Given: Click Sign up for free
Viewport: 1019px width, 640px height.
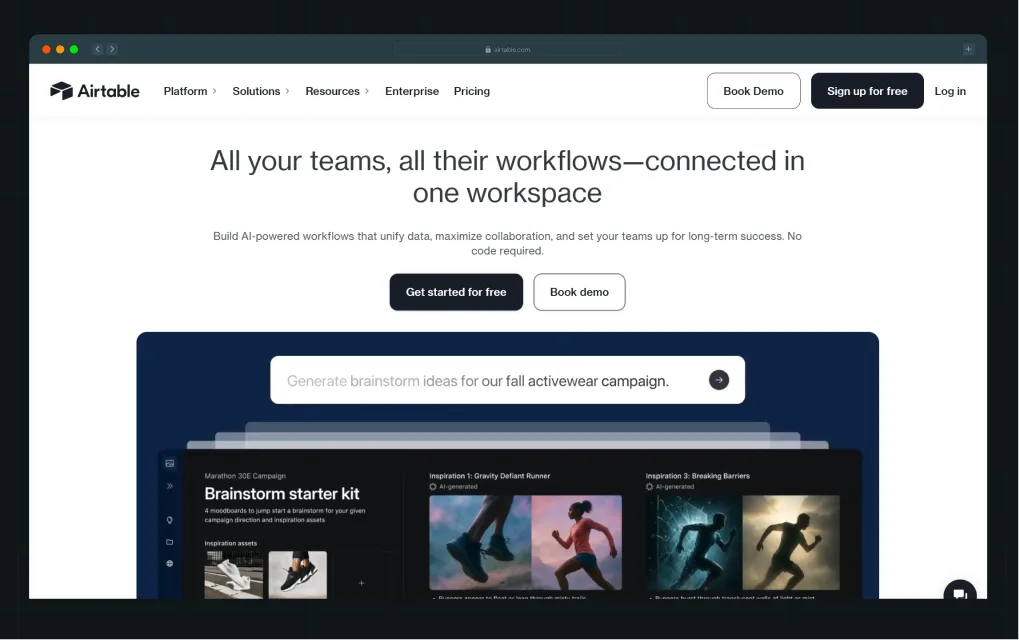Looking at the screenshot, I should click(867, 91).
